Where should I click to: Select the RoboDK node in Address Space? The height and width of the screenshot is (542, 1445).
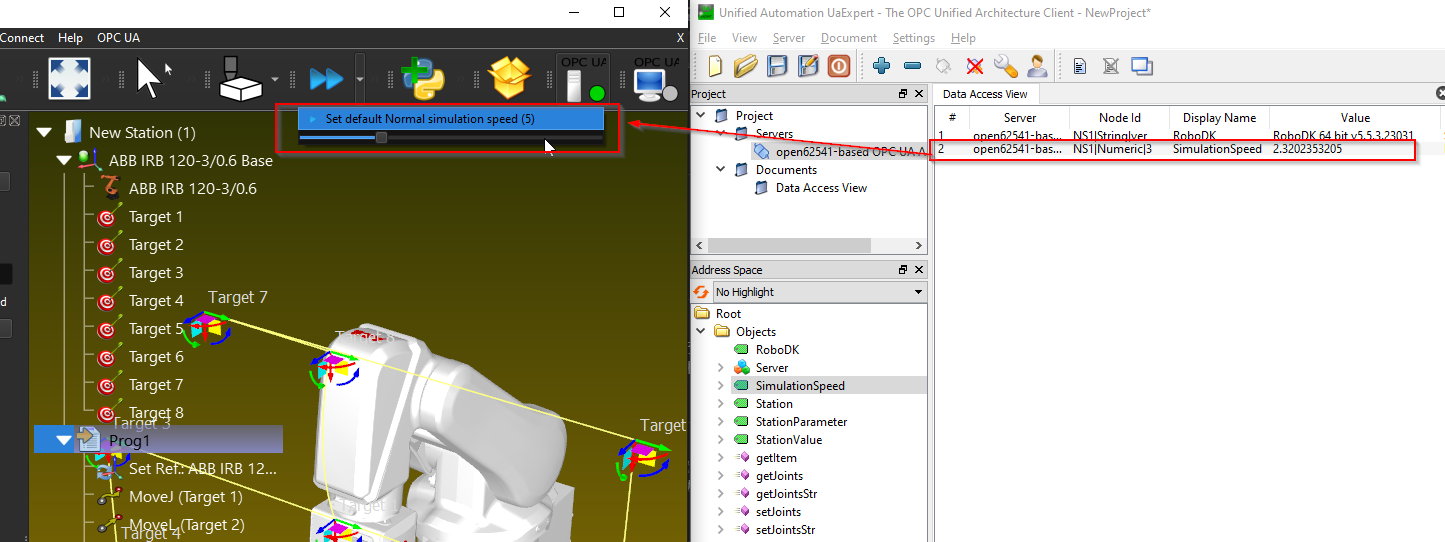(777, 350)
